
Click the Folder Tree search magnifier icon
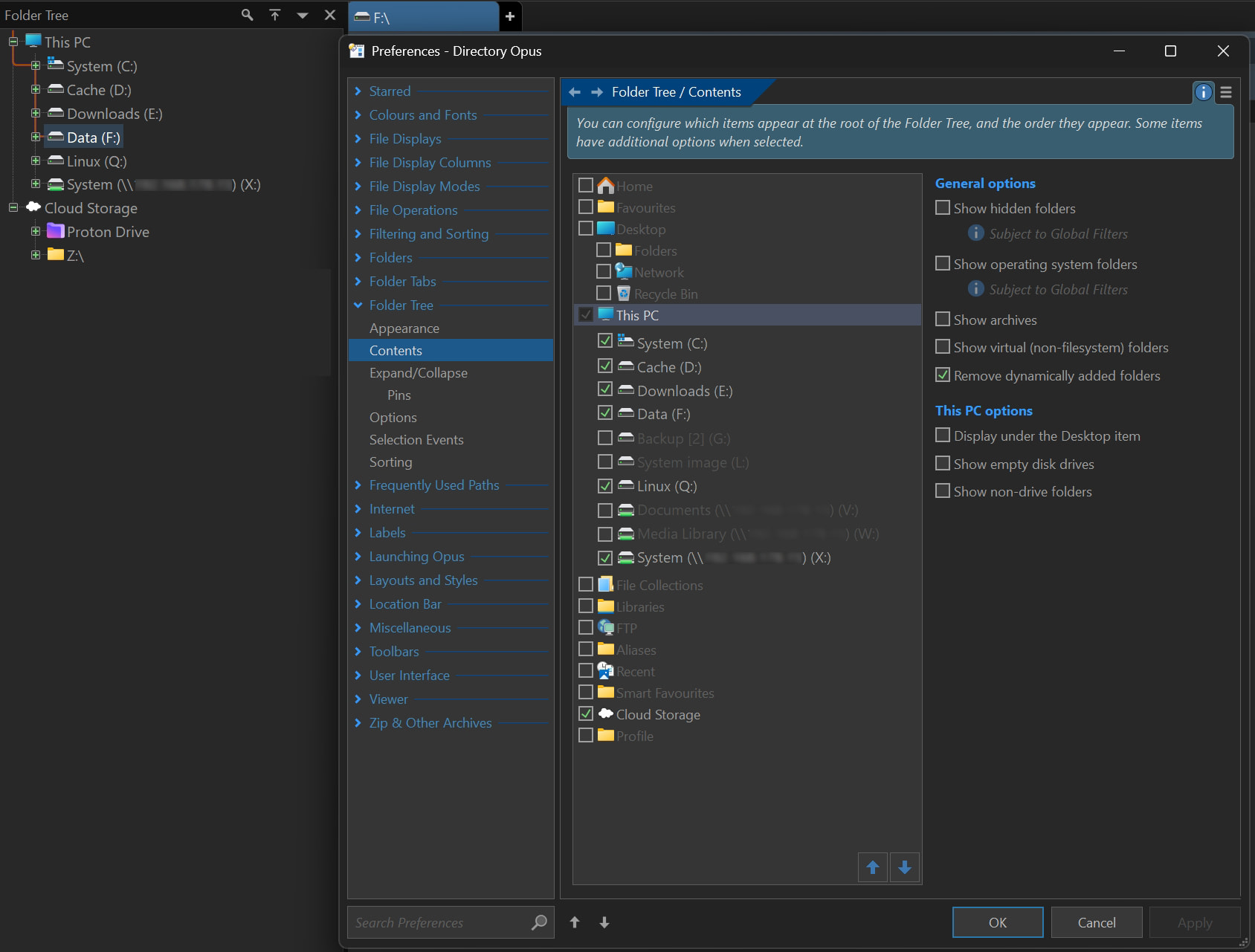(247, 15)
